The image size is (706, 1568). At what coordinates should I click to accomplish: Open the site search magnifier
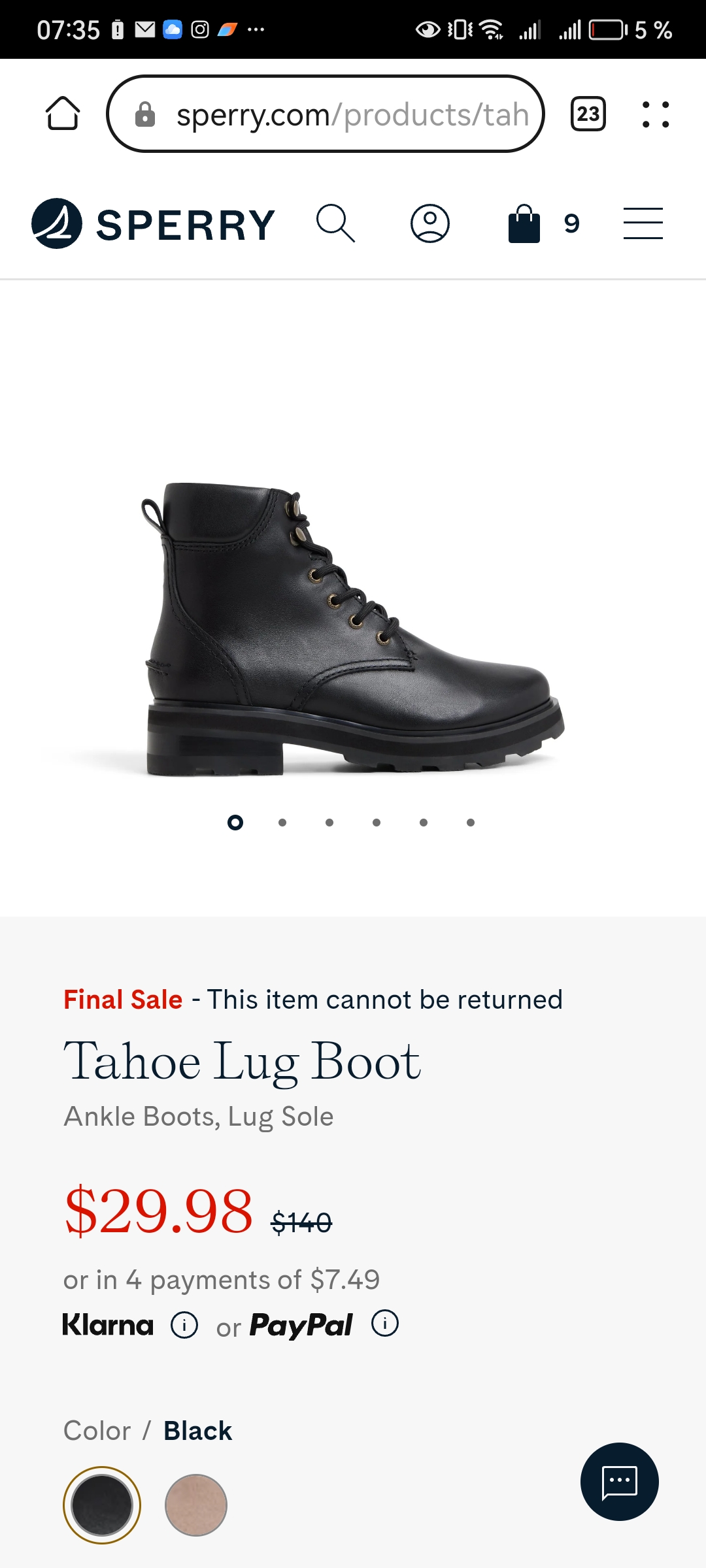(335, 223)
